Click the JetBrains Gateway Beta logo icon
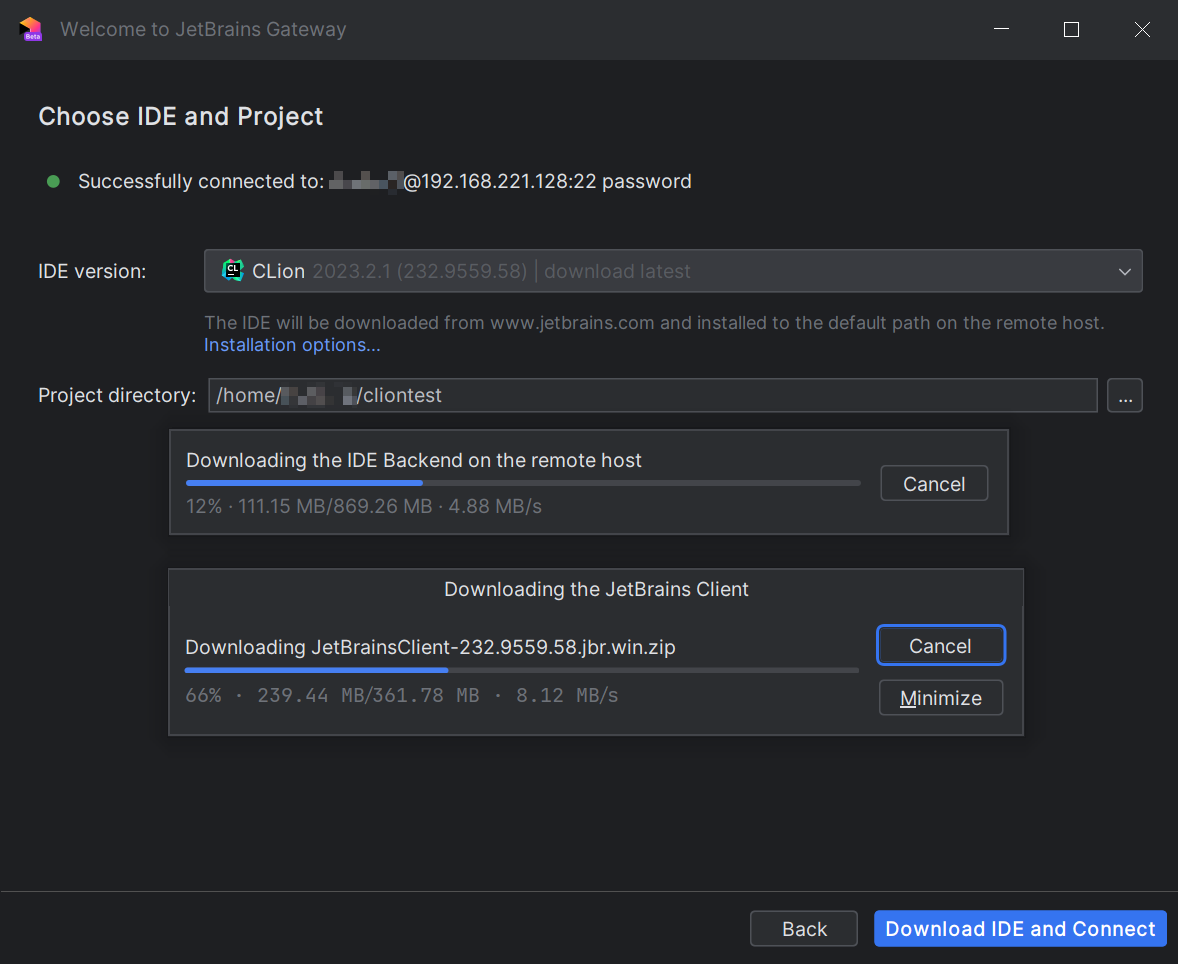The image size is (1178, 964). 30,29
